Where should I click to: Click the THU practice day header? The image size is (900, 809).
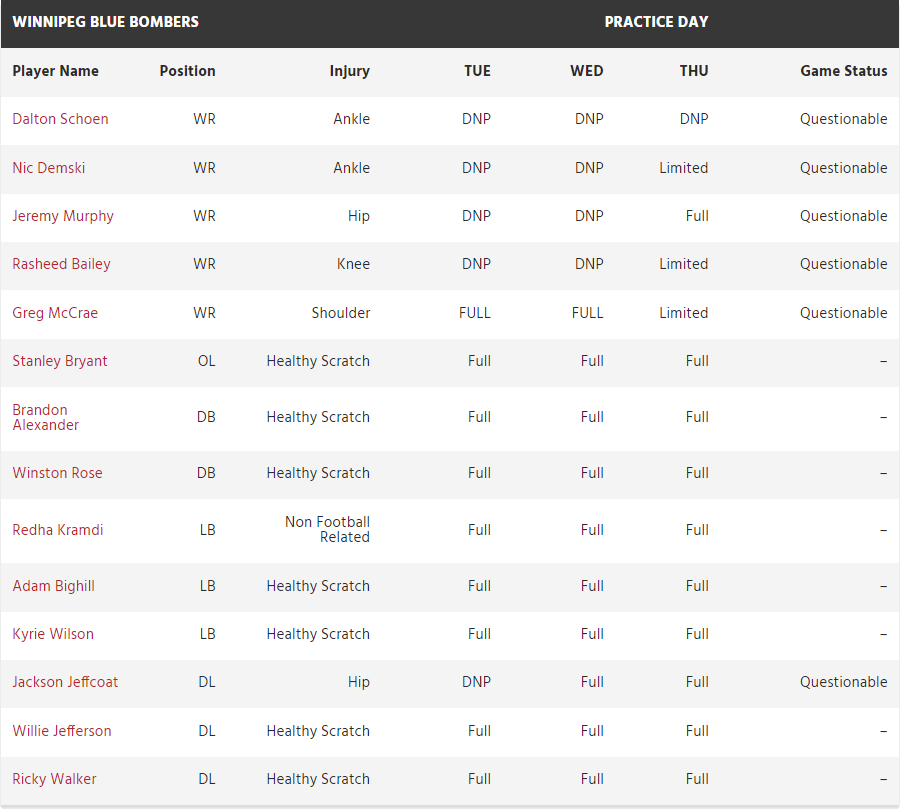point(694,71)
